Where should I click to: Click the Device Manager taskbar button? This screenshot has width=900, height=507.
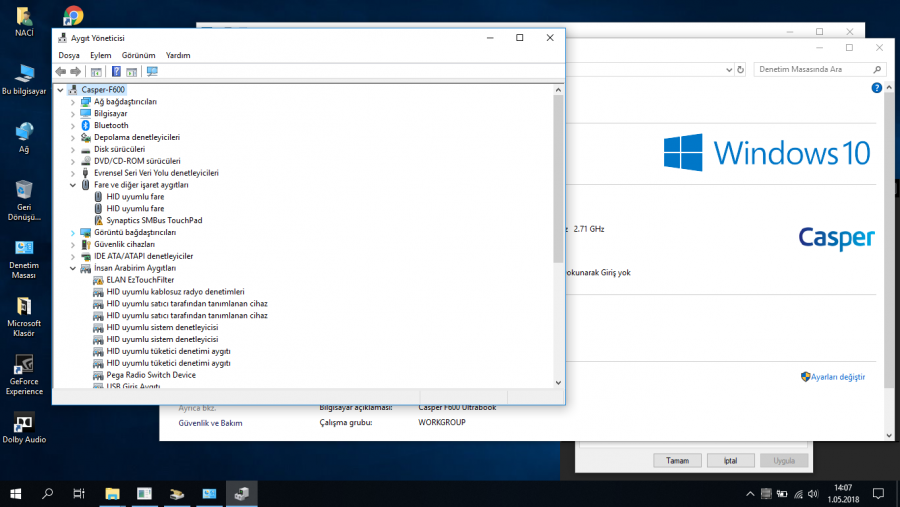242,494
